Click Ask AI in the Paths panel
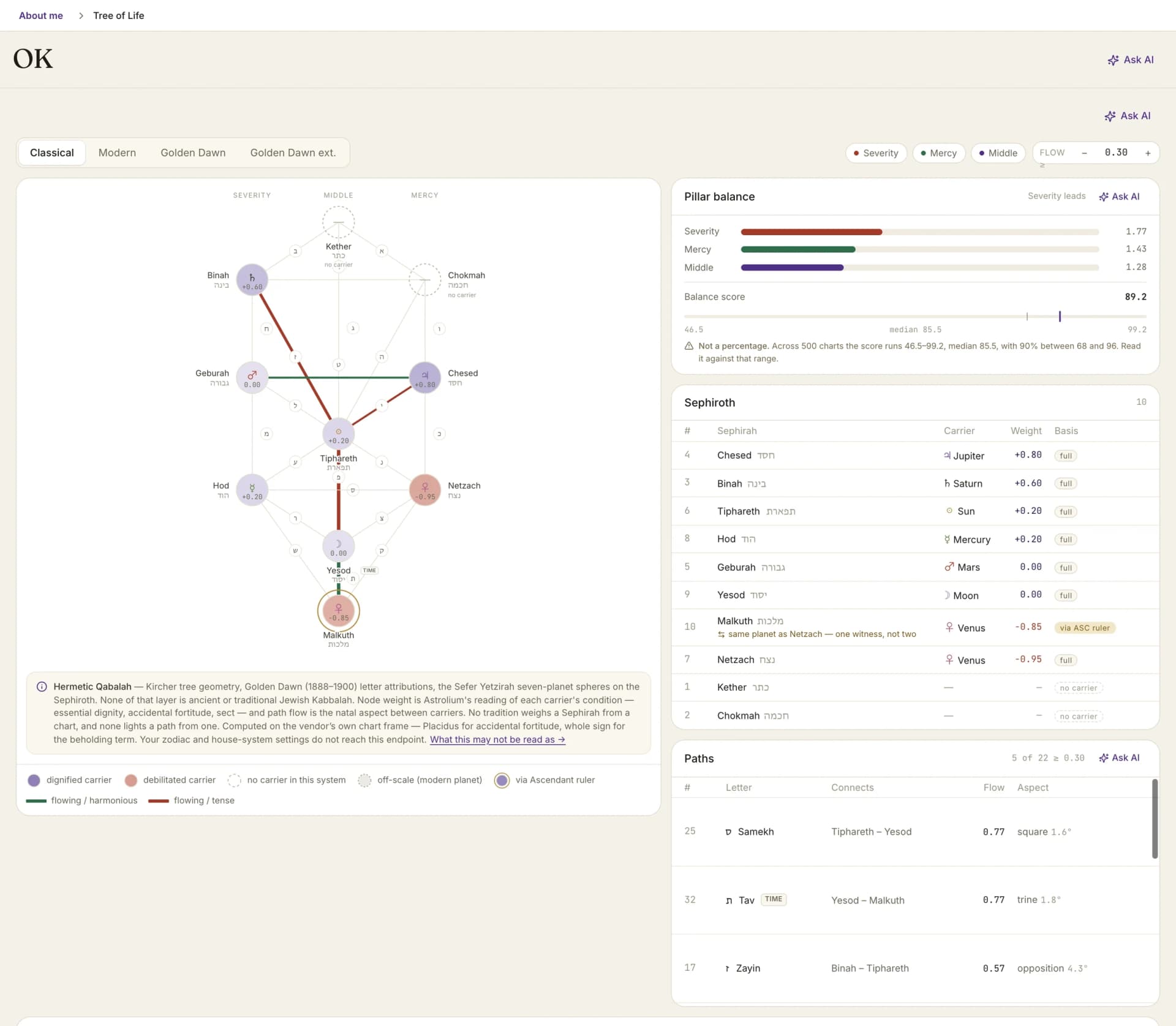The image size is (1176, 1026). 1119,758
